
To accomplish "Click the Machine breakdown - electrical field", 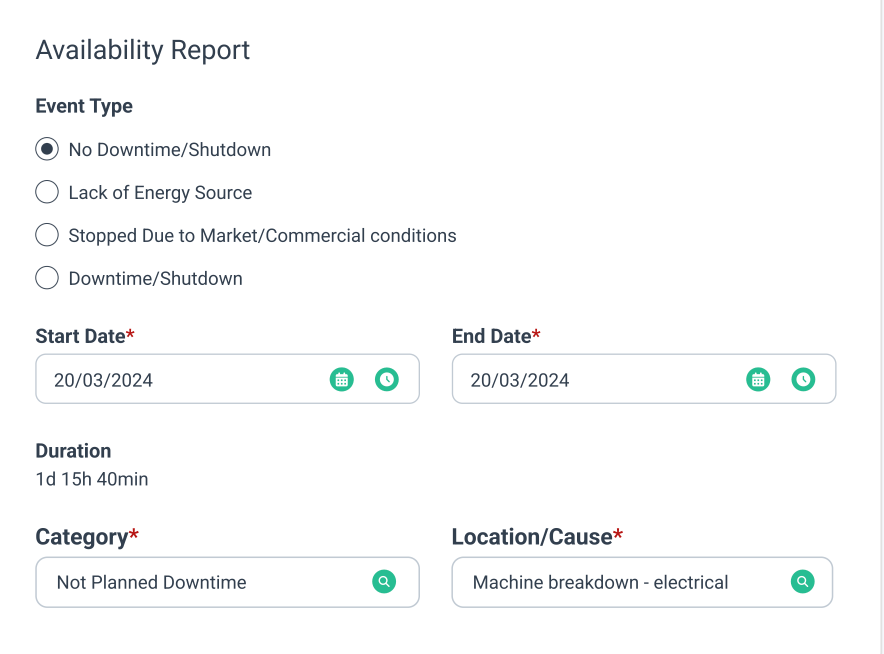I will coord(600,582).
